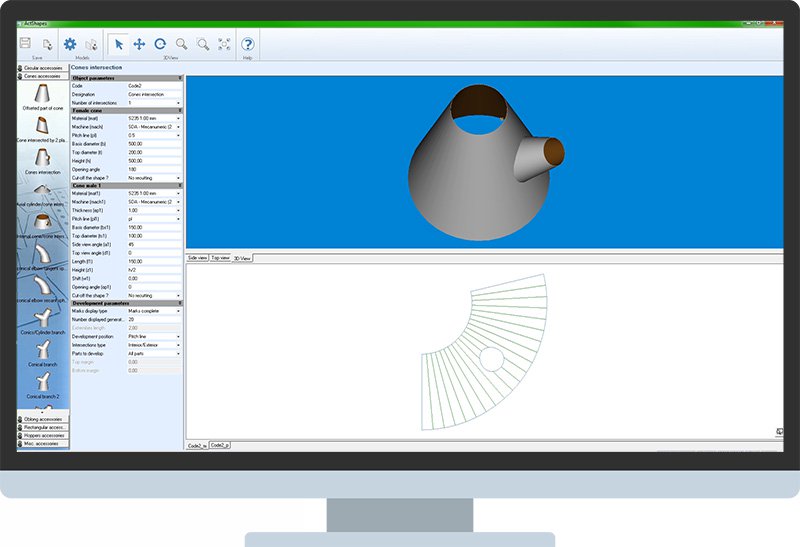The width and height of the screenshot is (800, 547).
Task: Activate the rotate 3D view tool
Action: coord(160,44)
